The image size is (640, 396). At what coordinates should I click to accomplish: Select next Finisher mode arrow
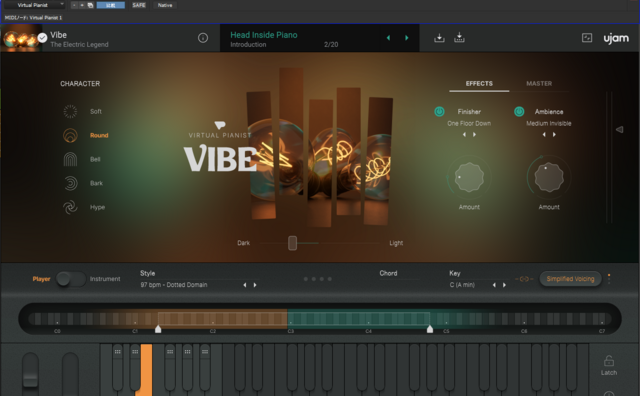474,134
